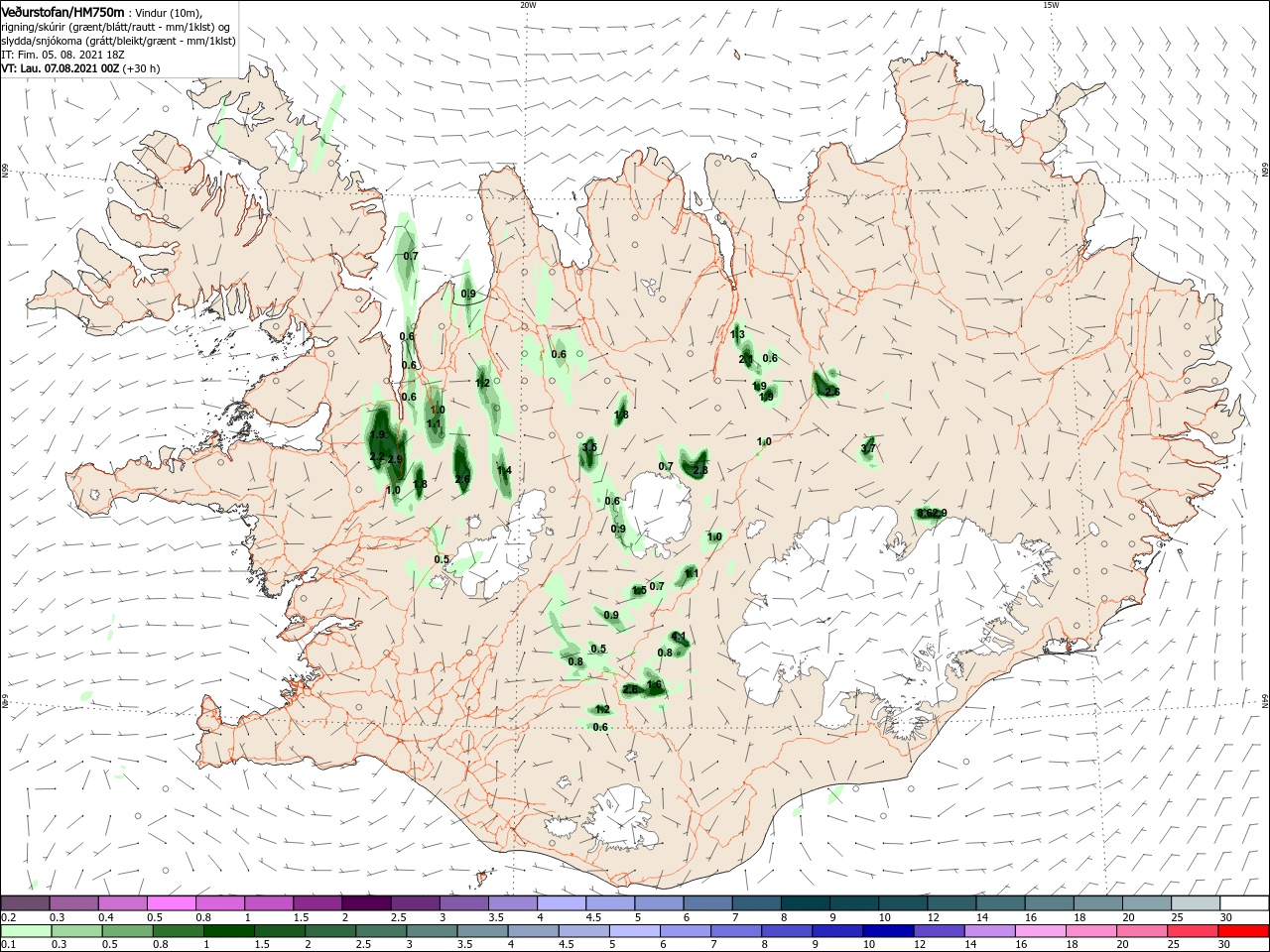Pick the light periwinkle 4 mm snow swatch
The width and height of the screenshot is (1270, 952).
tap(562, 903)
